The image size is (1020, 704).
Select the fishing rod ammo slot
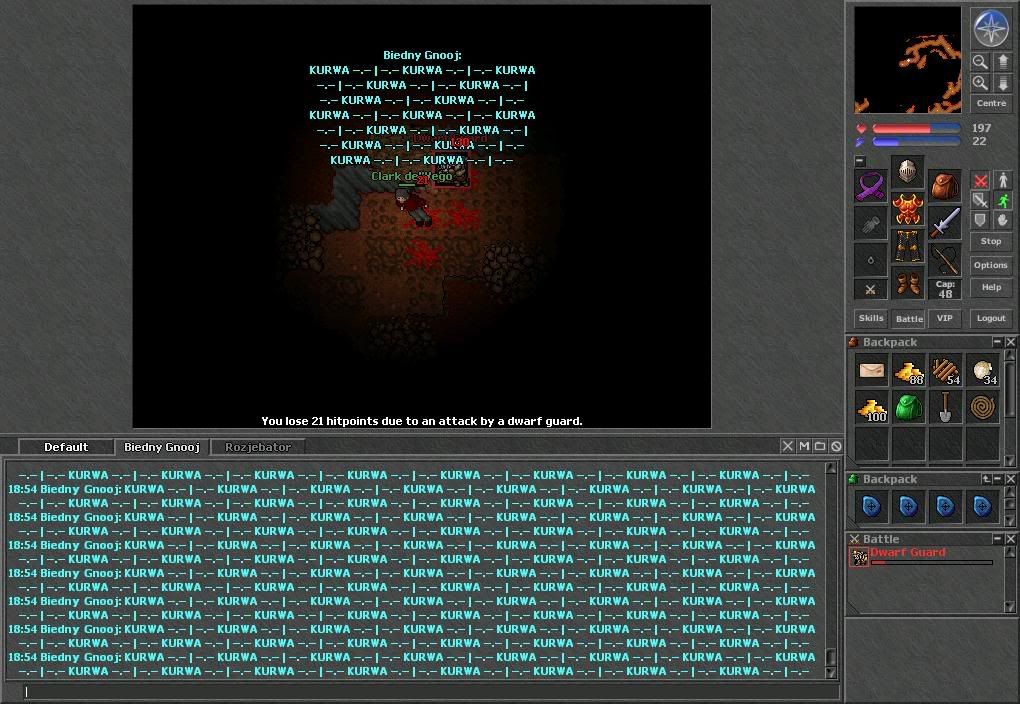click(x=945, y=260)
